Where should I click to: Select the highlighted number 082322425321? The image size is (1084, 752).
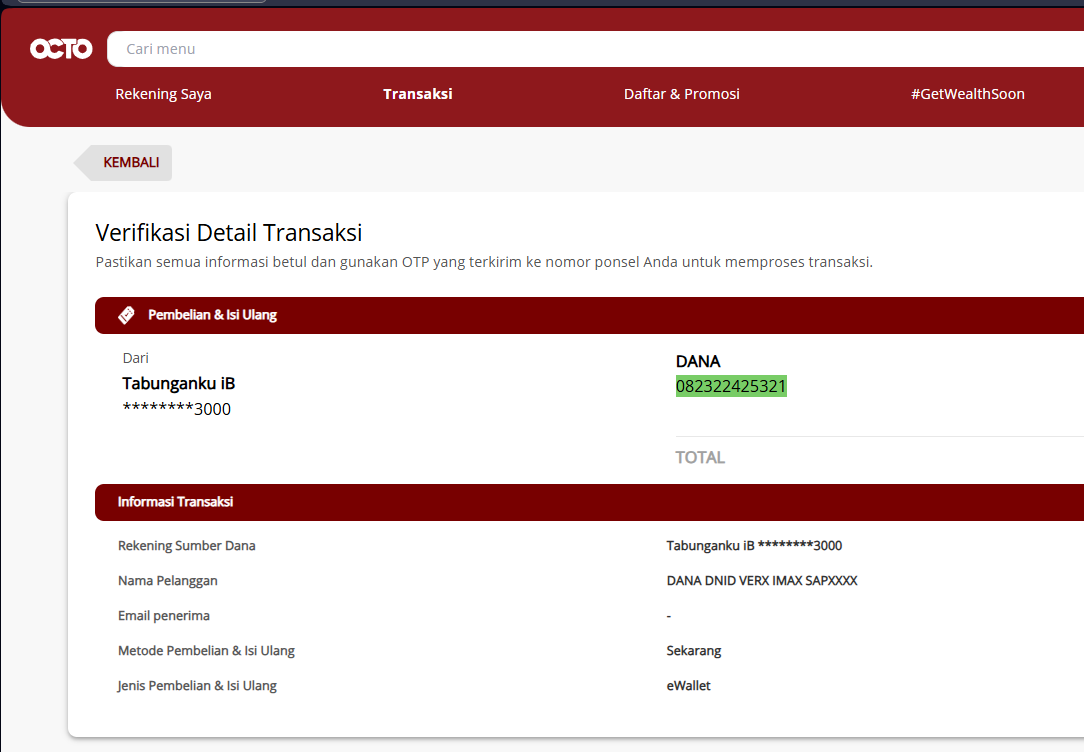point(731,386)
